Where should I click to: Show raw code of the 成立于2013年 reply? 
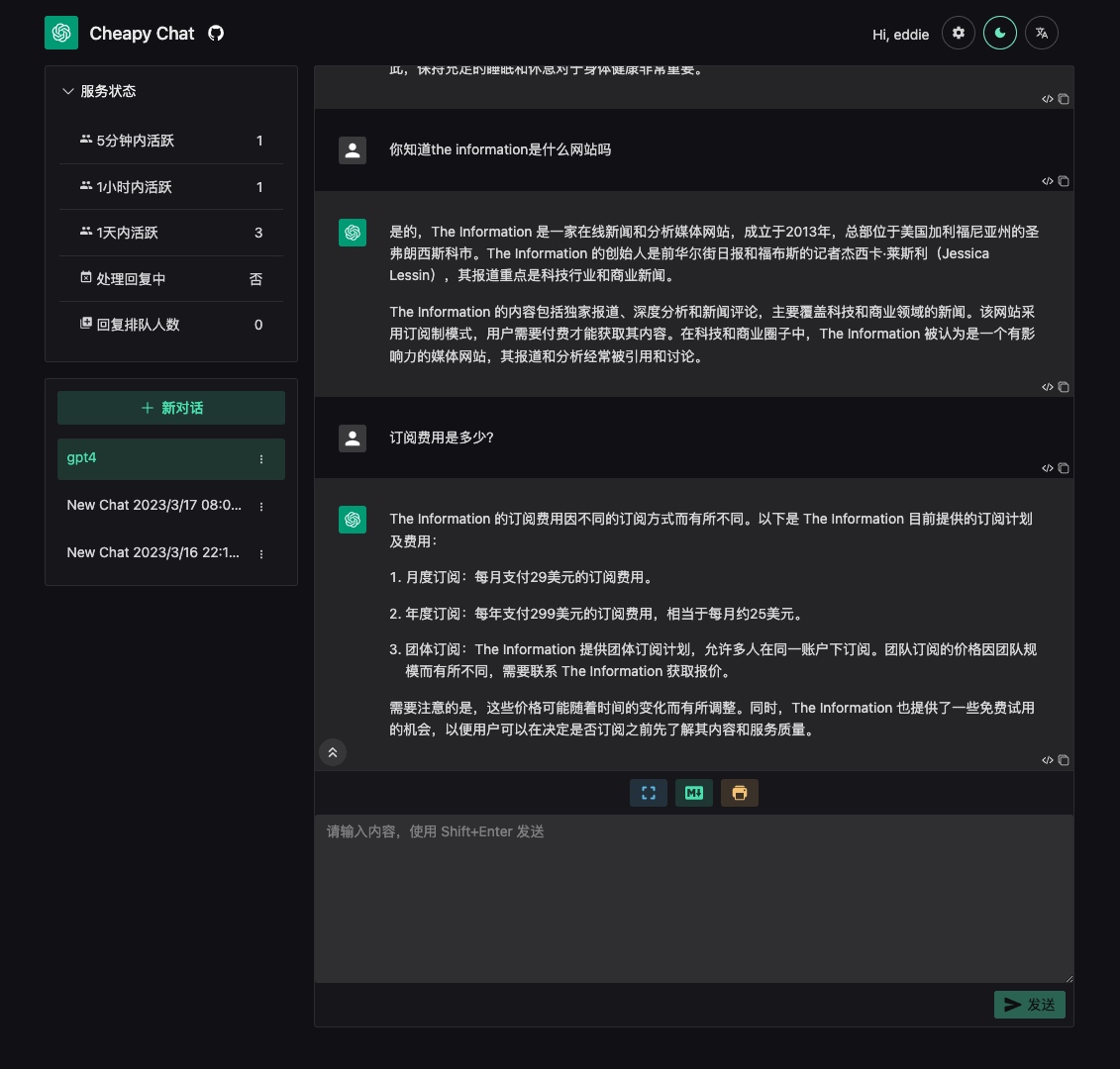click(x=1047, y=387)
